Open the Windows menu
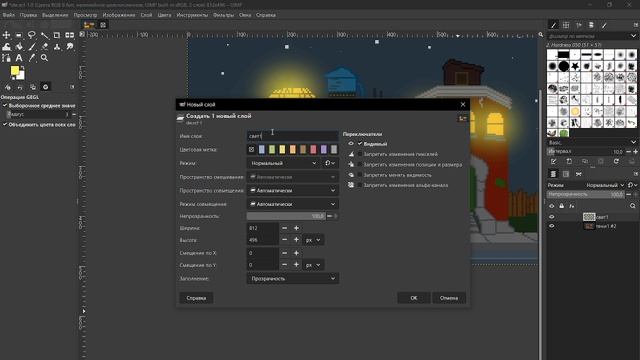The height and width of the screenshot is (360, 640). [x=245, y=15]
